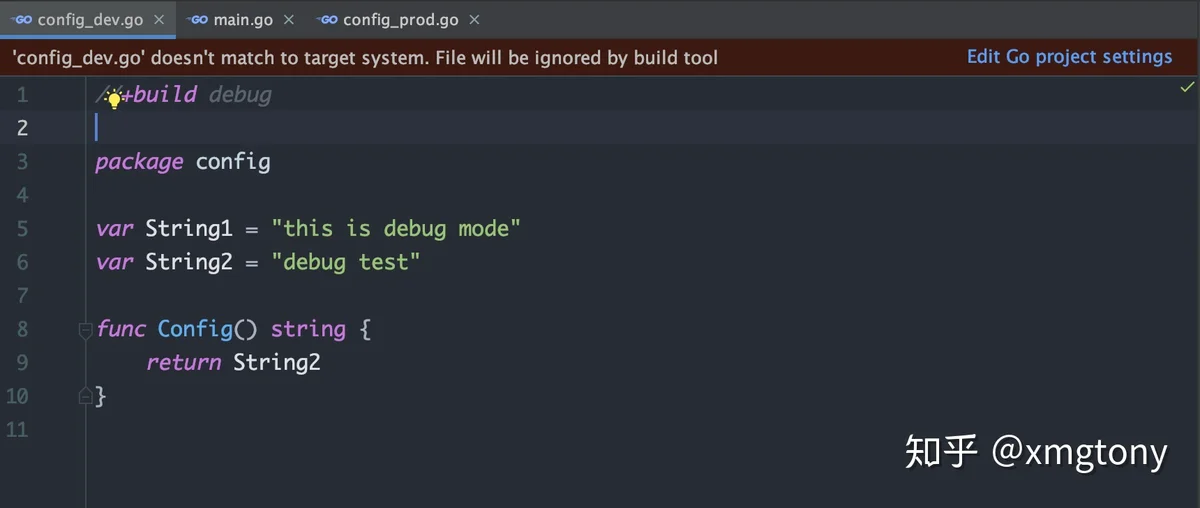Image resolution: width=1200 pixels, height=508 pixels.
Task: Select the config_dev.go tab
Action: click(x=88, y=20)
